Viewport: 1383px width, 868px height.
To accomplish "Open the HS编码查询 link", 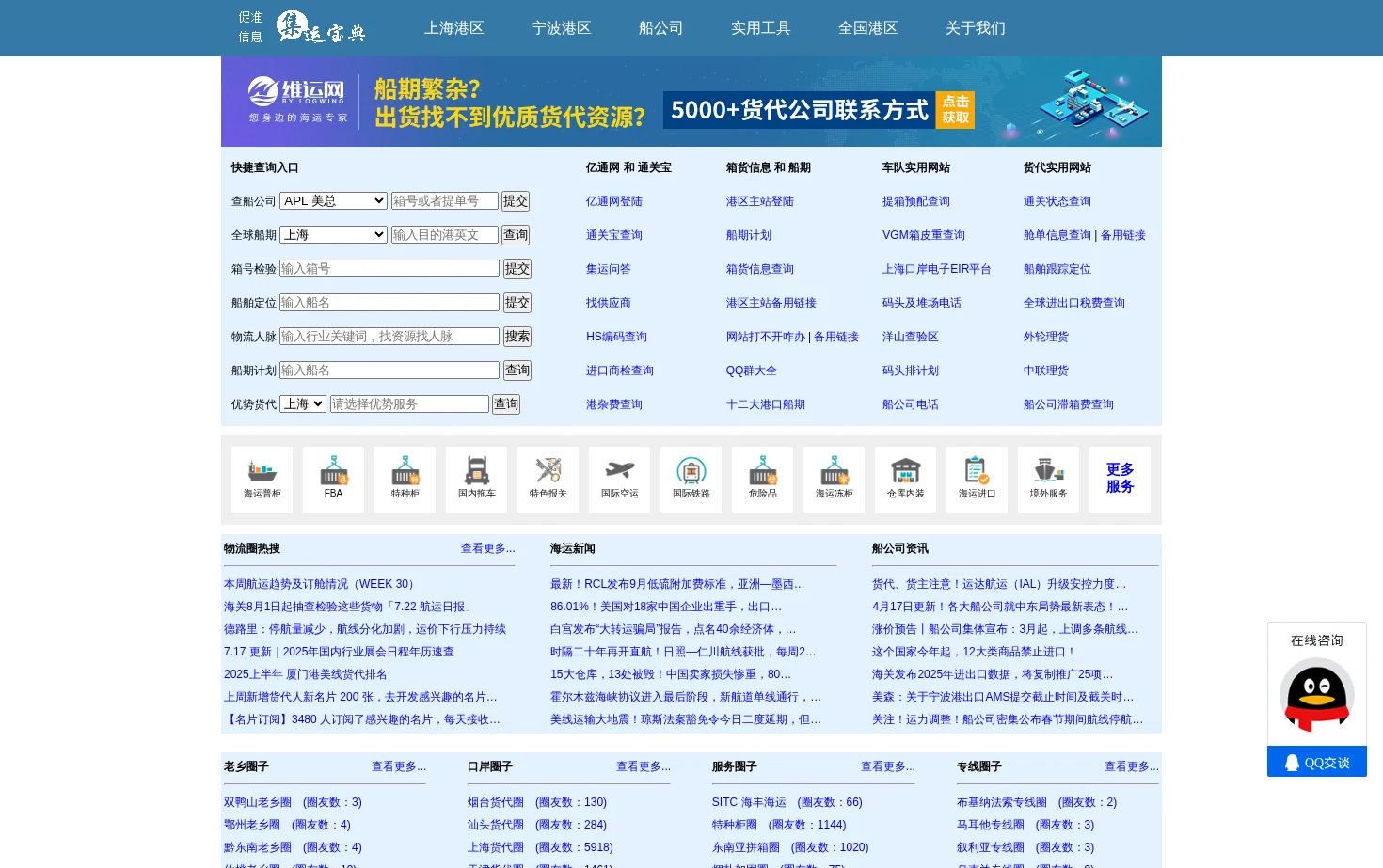I will tap(616, 337).
